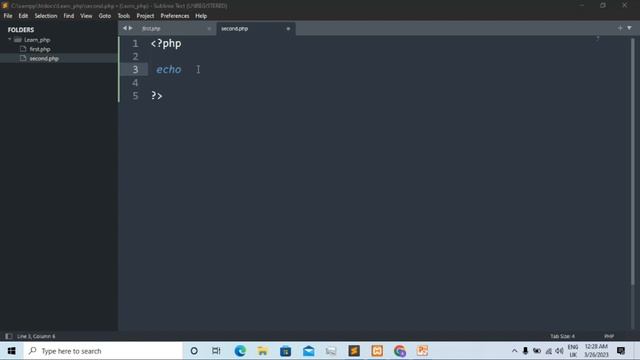Go to previous tab with left arrow
This screenshot has width=640, height=360.
tap(125, 28)
